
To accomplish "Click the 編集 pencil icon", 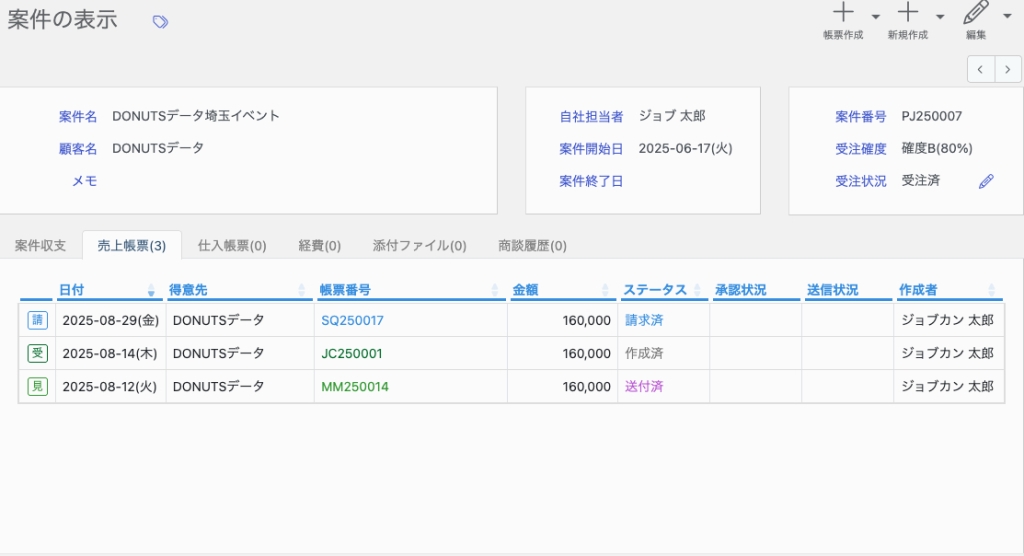I will coord(975,14).
